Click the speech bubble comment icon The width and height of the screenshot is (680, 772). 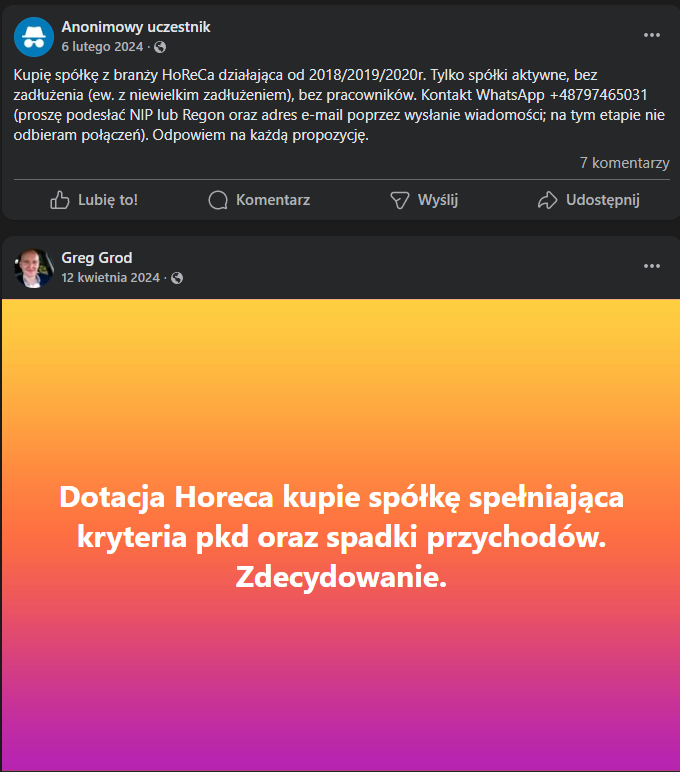[218, 200]
